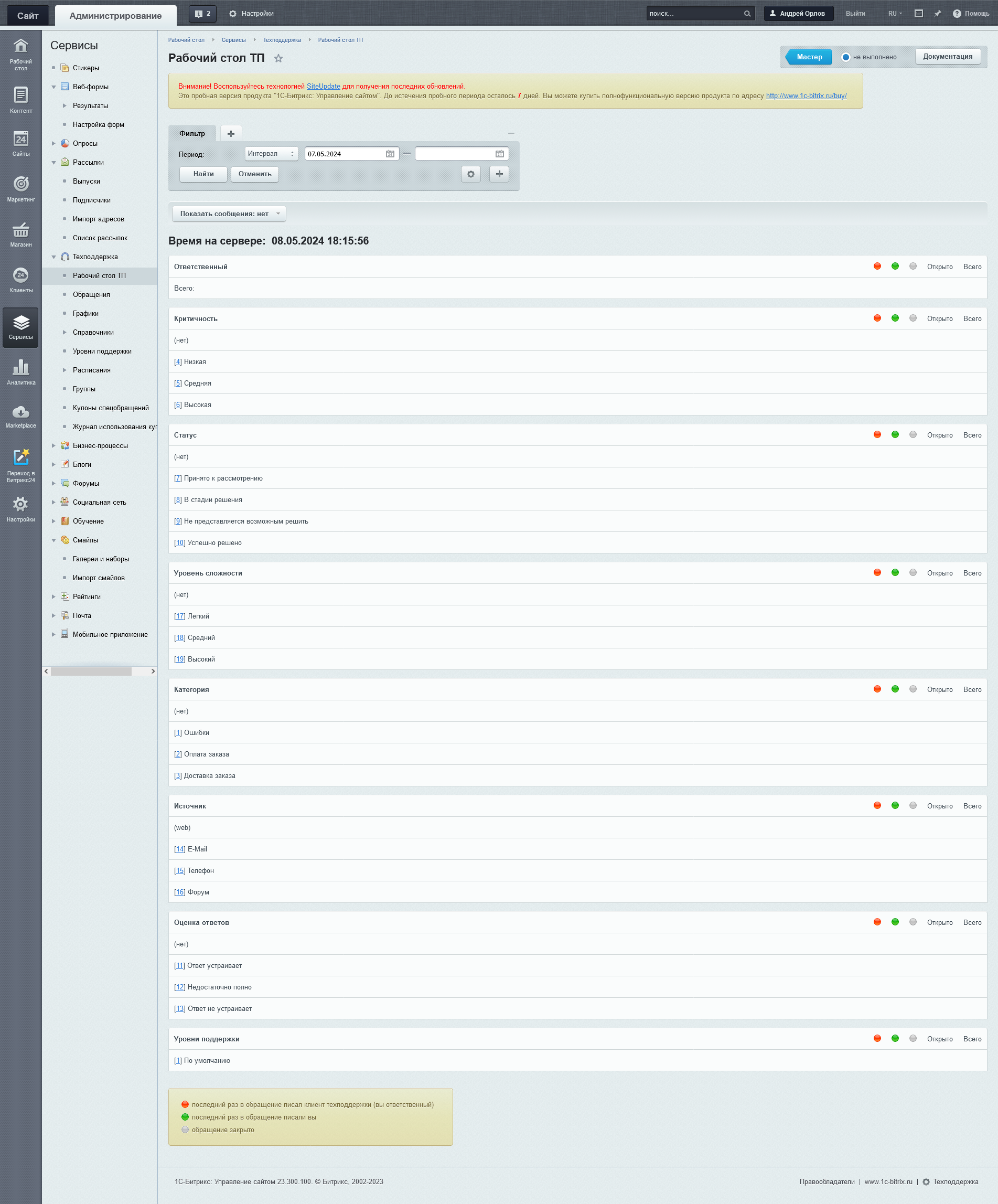Toggle the pin panel icon in header
Viewport: 998px width, 1204px height.
pos(937,14)
